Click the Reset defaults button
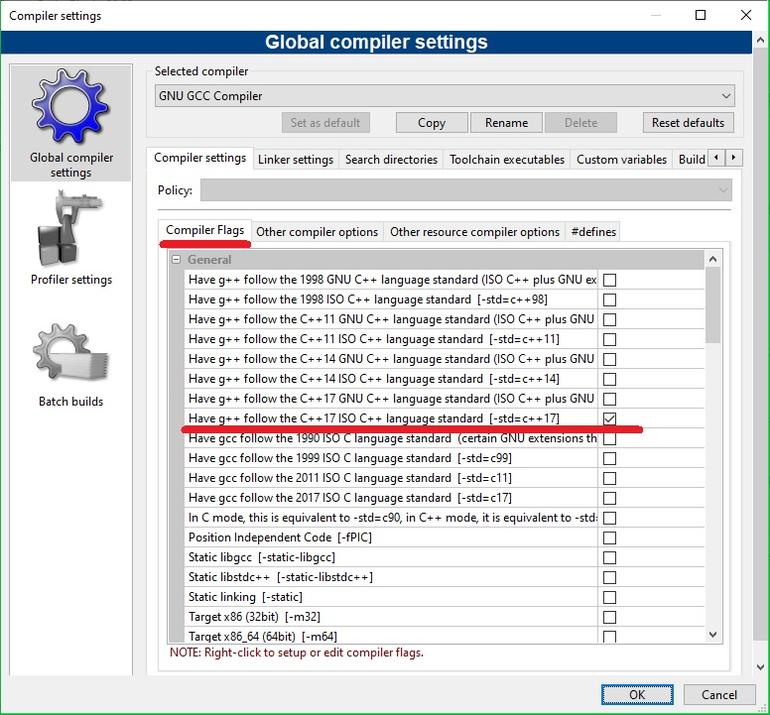This screenshot has width=770, height=715. [688, 123]
